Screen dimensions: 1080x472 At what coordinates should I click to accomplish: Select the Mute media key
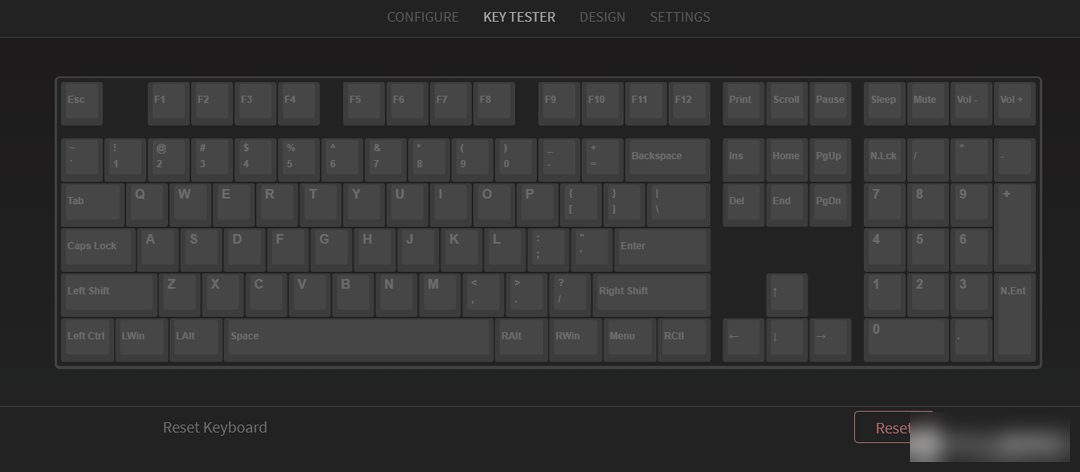click(928, 103)
